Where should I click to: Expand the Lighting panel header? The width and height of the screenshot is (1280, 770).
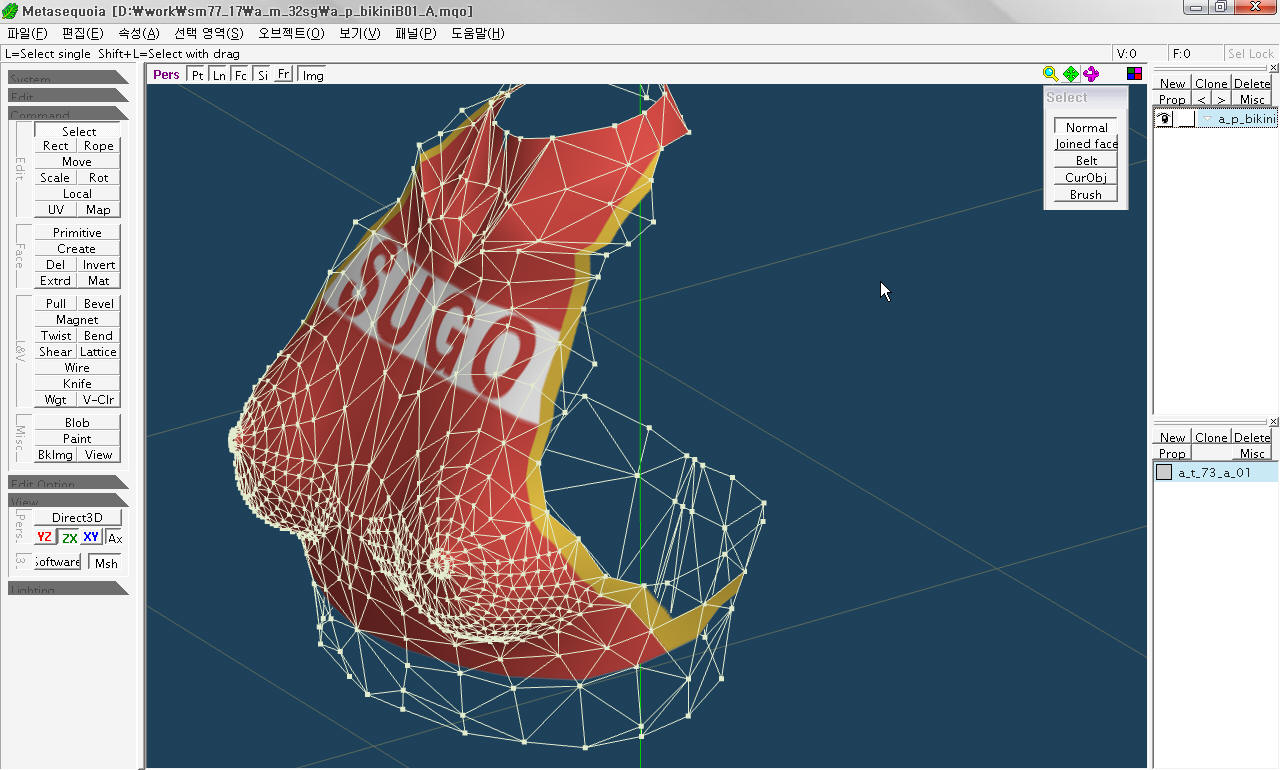(x=68, y=589)
